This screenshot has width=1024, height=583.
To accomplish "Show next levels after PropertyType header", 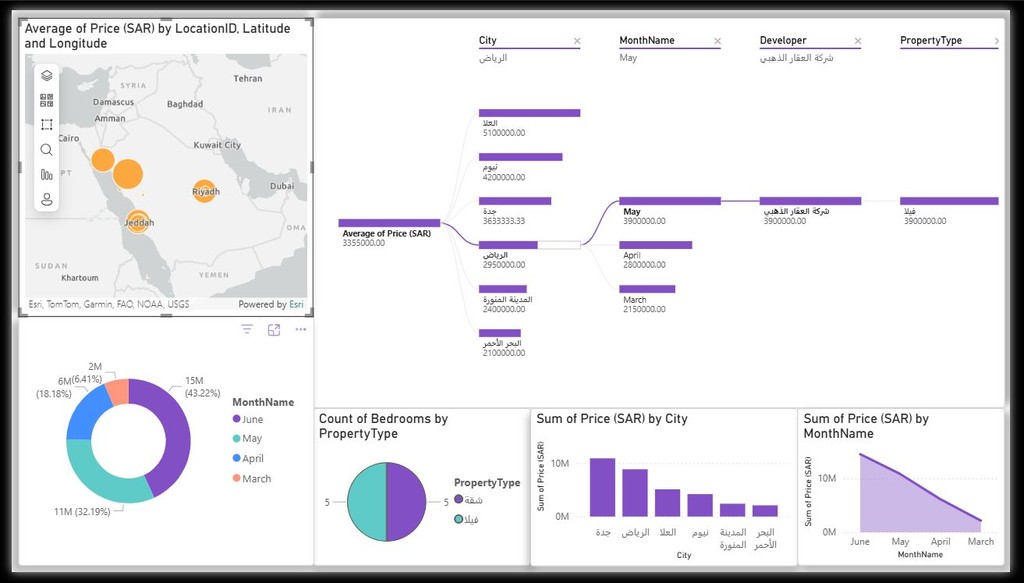I will [997, 41].
